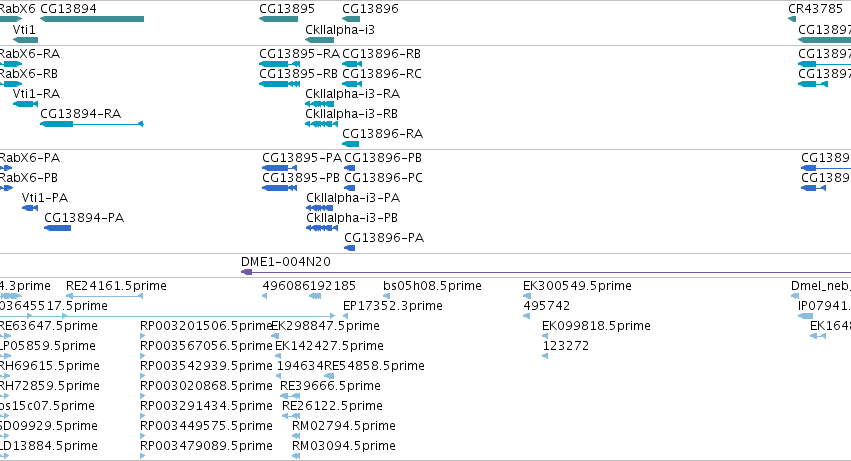Select the RP003567056.5prime EST

click(143, 356)
